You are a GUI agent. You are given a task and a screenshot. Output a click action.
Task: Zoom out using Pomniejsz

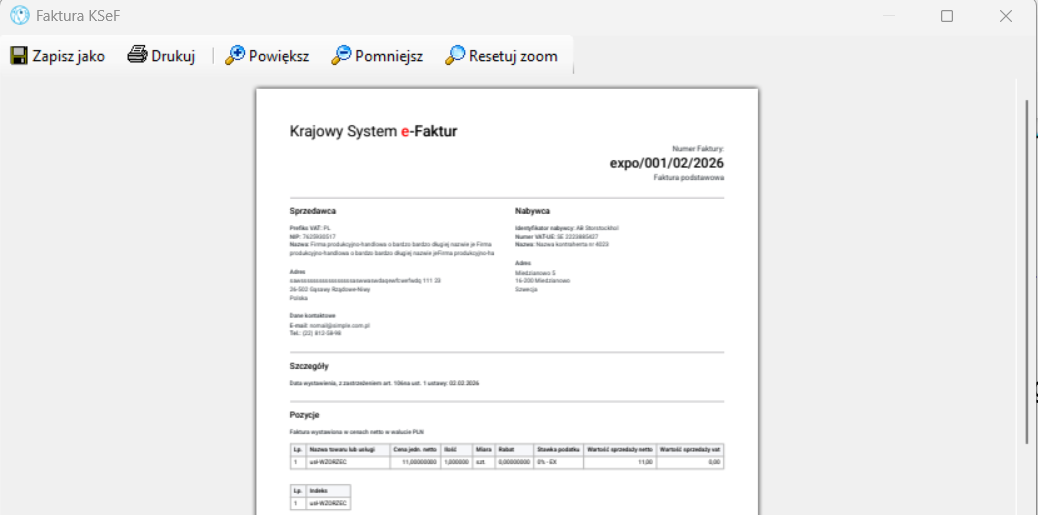point(377,56)
